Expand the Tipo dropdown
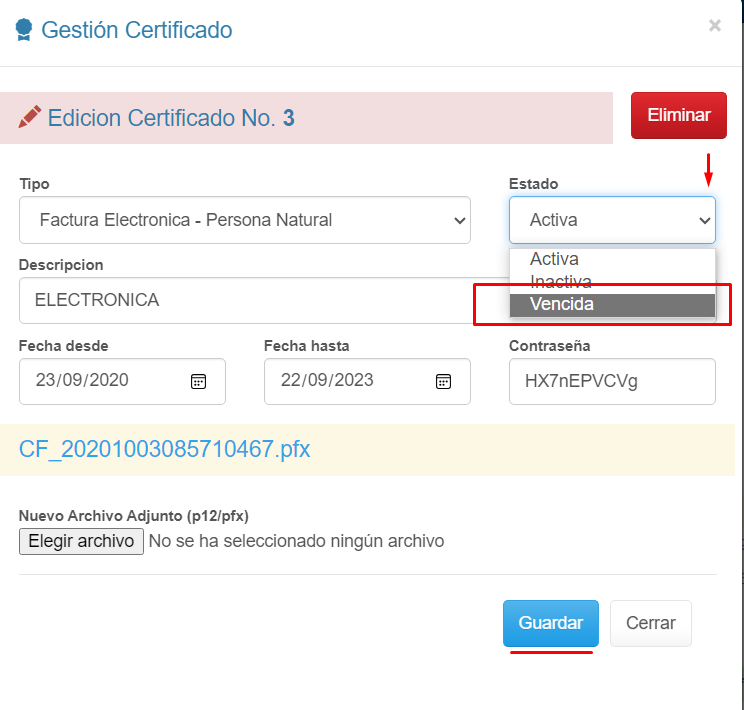 coord(244,220)
